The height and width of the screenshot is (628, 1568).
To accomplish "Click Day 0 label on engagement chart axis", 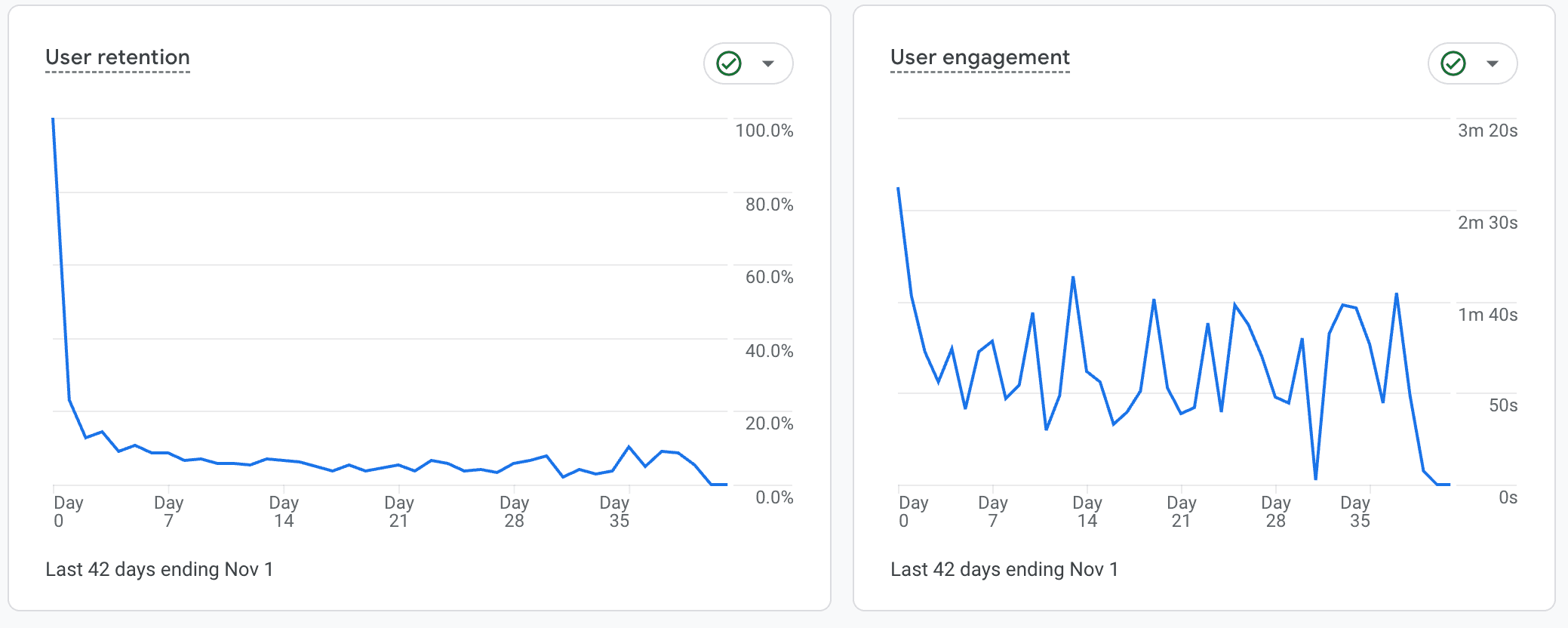I will [913, 511].
